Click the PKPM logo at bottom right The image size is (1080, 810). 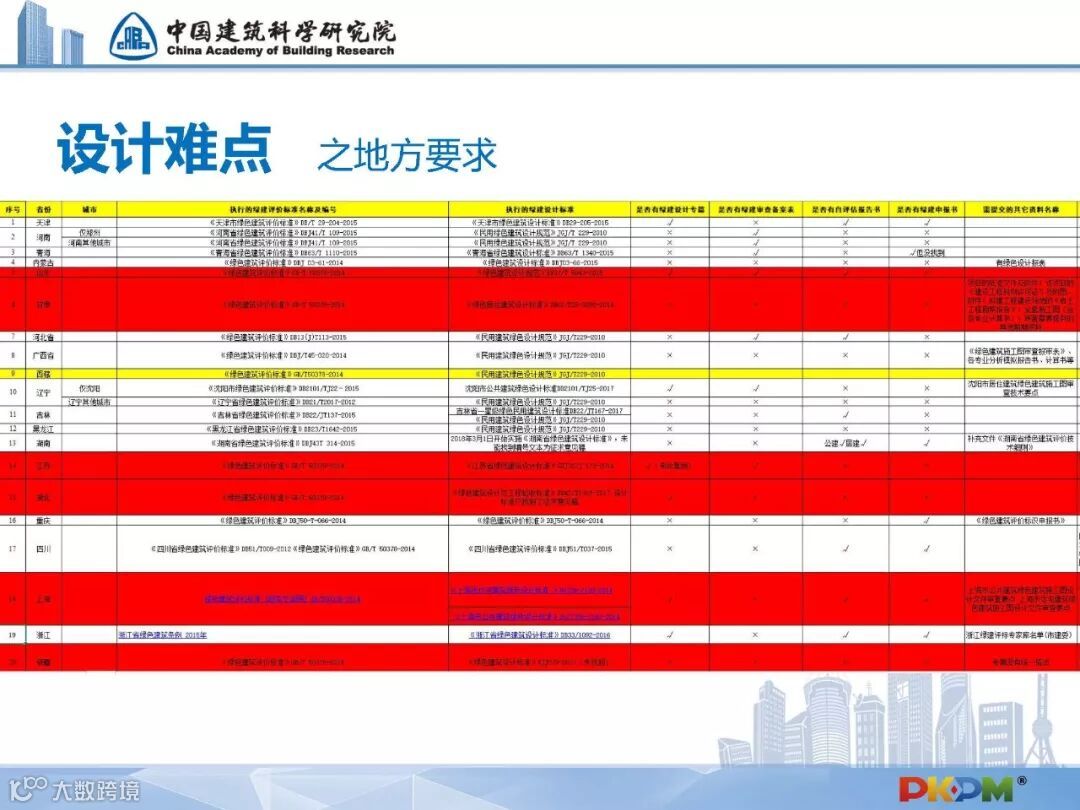963,789
